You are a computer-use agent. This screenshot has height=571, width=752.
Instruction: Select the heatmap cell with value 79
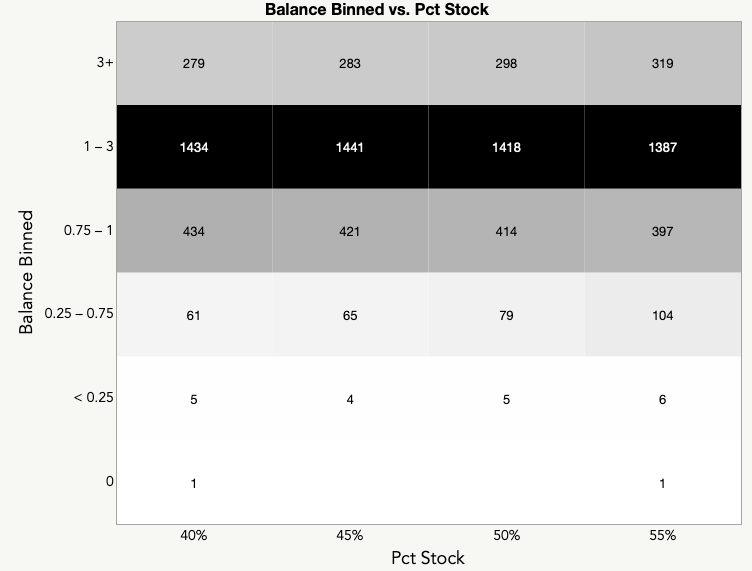point(506,315)
